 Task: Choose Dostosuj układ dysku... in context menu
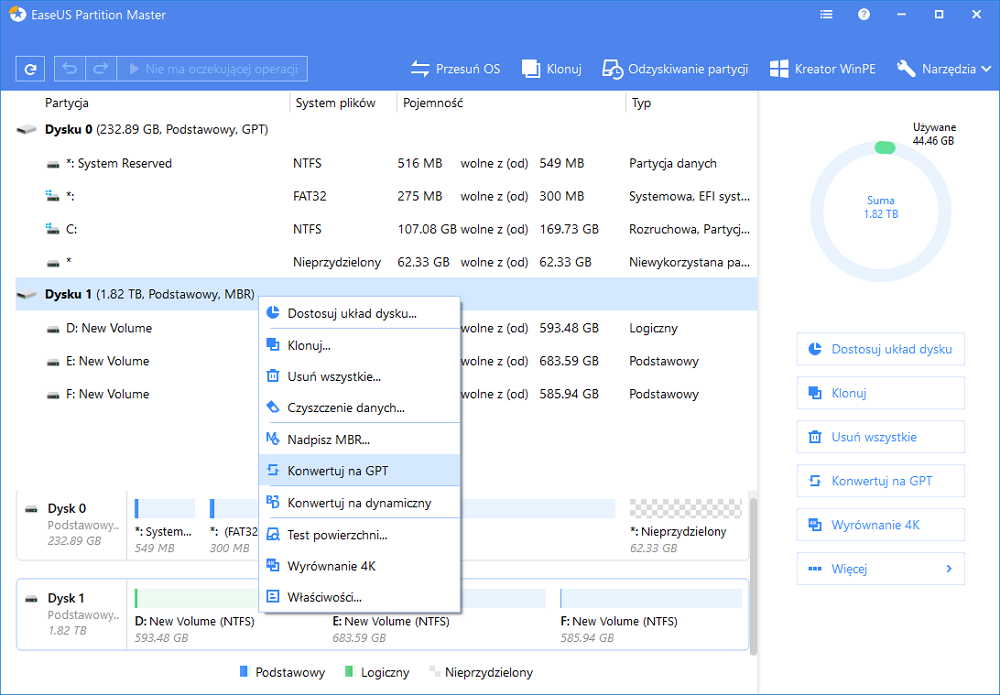pos(360,313)
